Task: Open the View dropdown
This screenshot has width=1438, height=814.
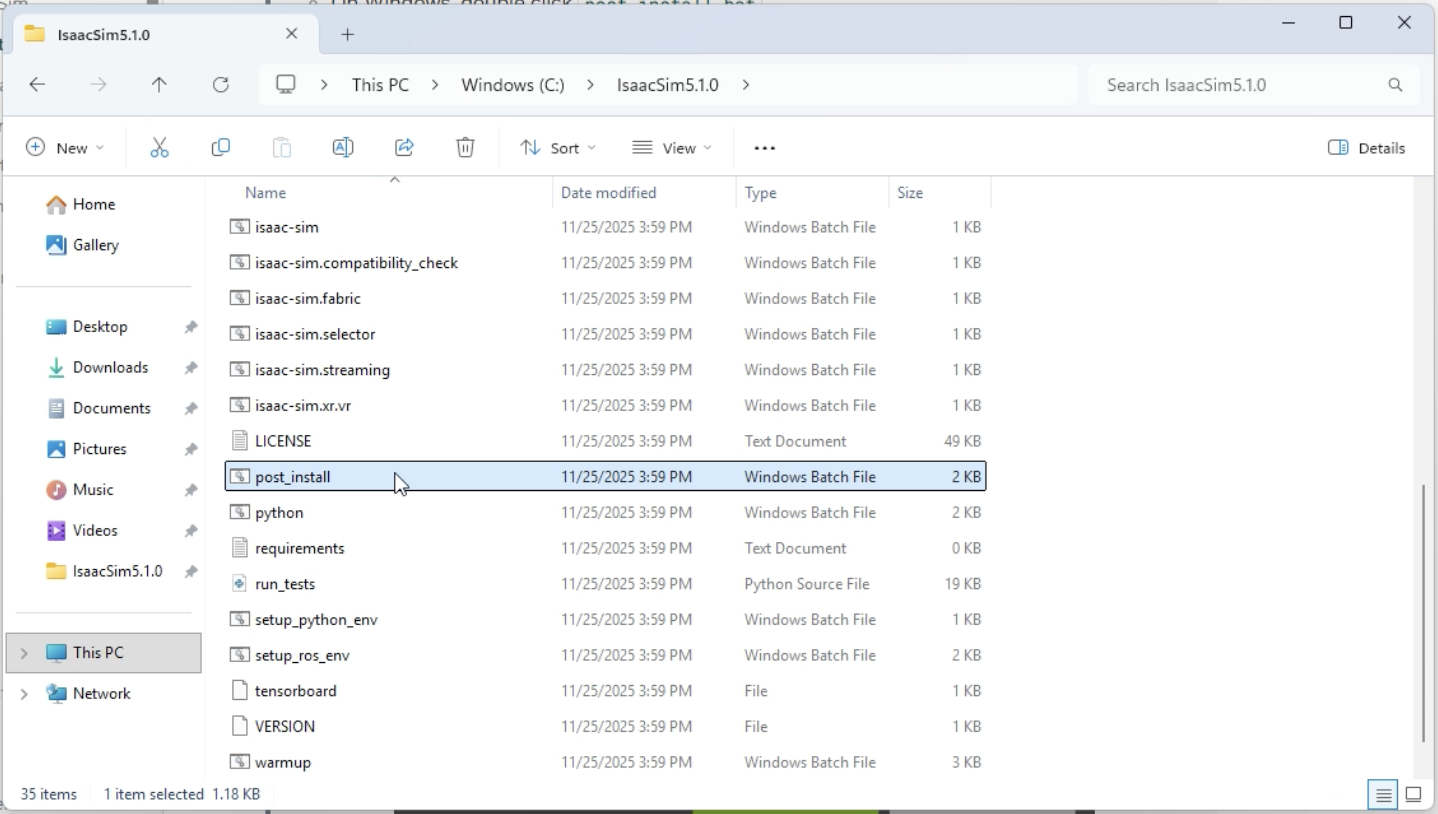Action: [x=671, y=147]
